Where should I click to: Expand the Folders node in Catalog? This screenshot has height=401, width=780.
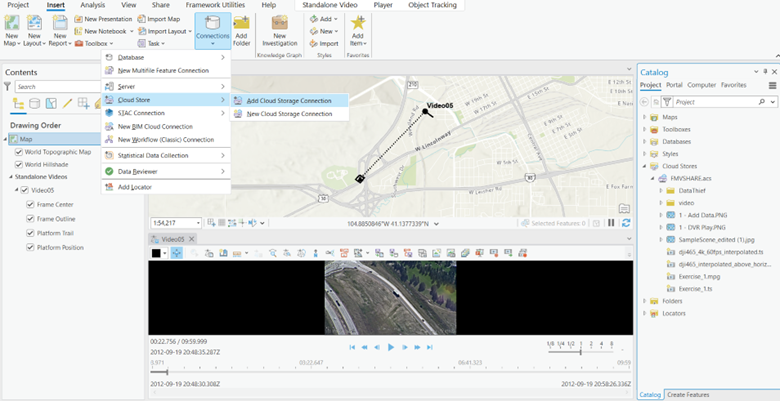coord(645,300)
